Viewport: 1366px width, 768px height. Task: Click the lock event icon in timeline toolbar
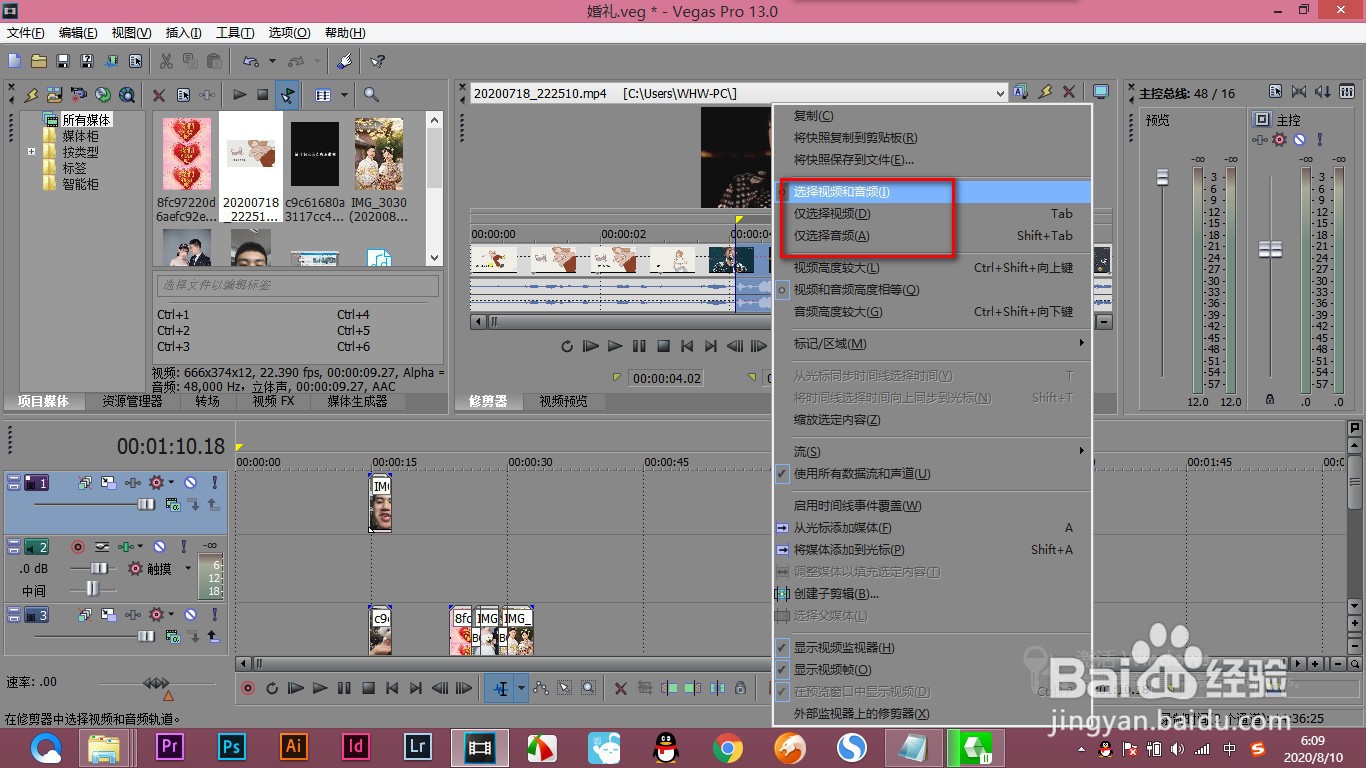741,688
